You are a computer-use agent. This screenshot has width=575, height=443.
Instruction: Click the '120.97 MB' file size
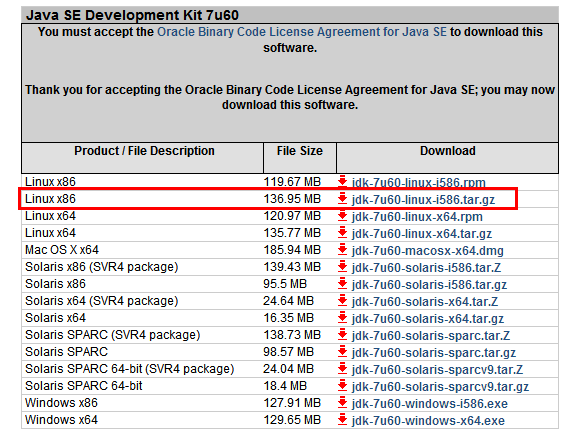(292, 216)
